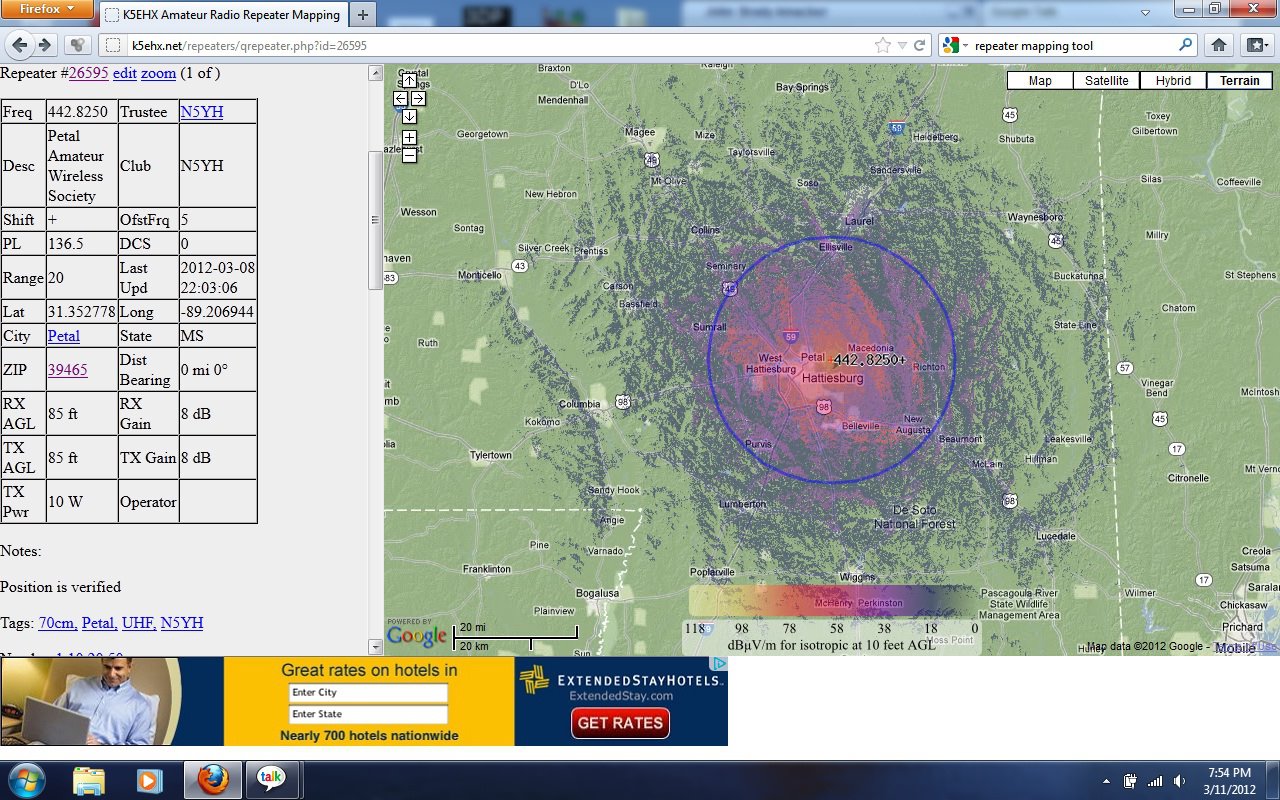The image size is (1280, 800).
Task: Go to Firefox home page
Action: coord(1218,45)
